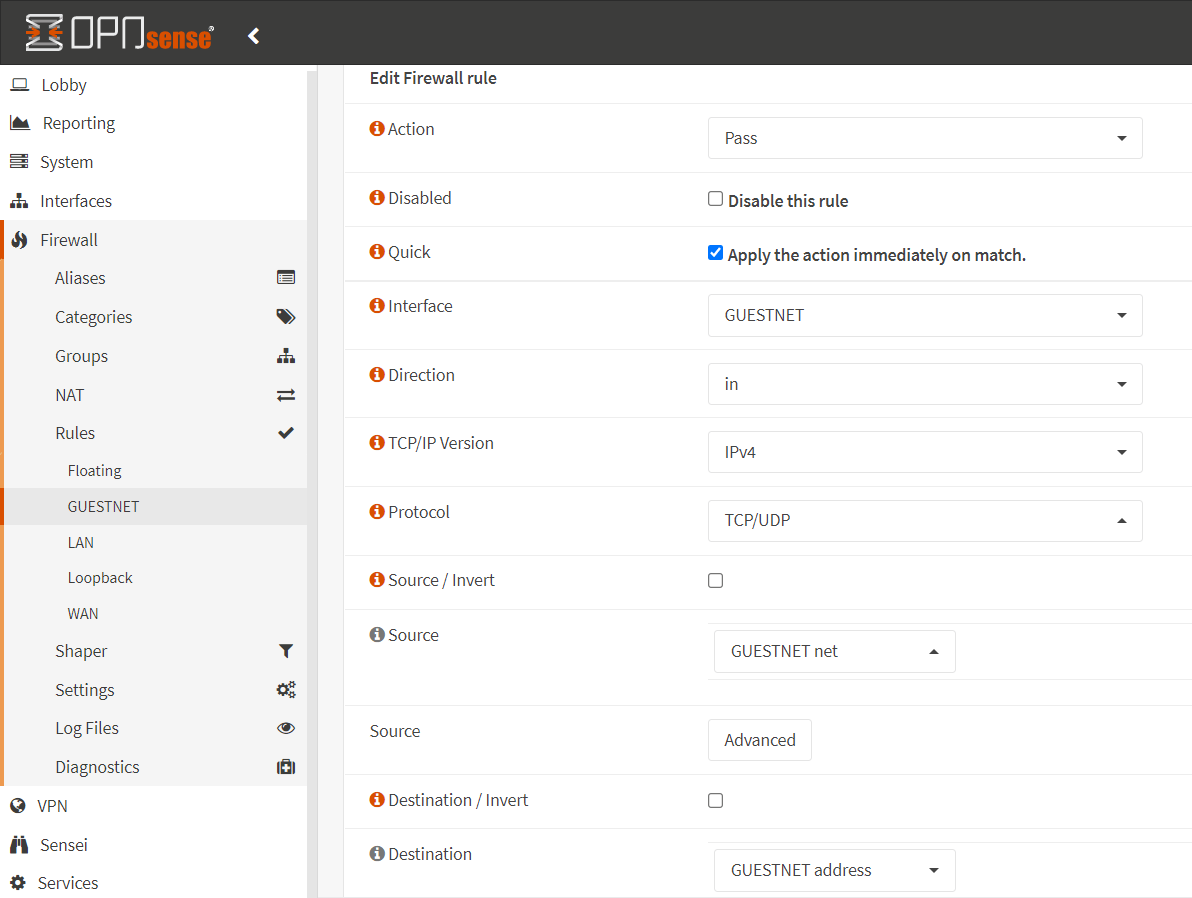Screen dimensions: 1192x898
Task: Click the Shaper filter icon
Action: pos(286,651)
